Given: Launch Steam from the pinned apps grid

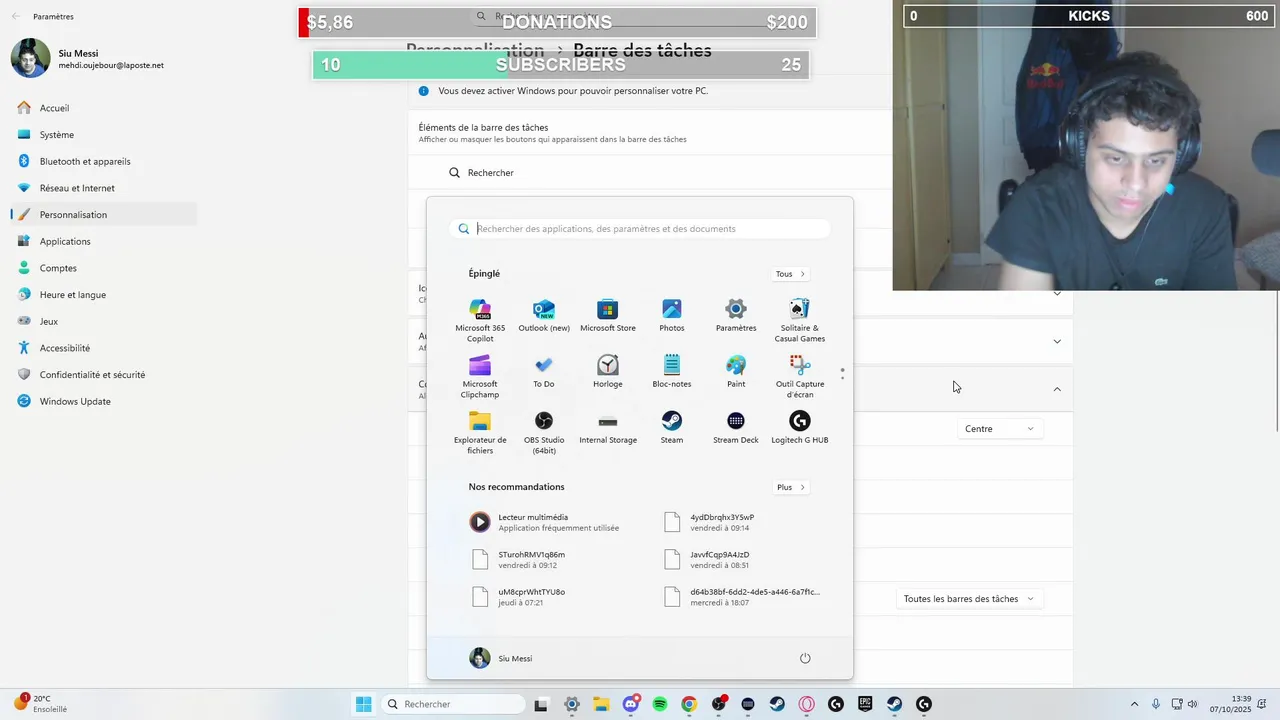Looking at the screenshot, I should point(672,428).
